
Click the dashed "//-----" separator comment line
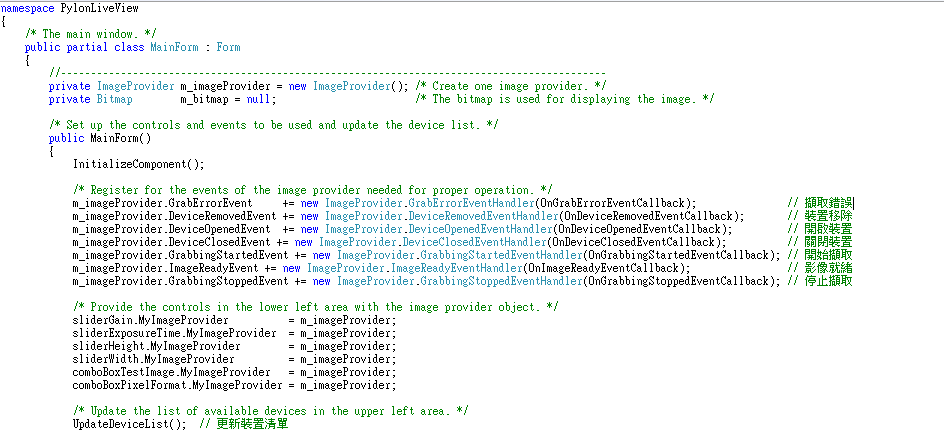tap(327, 73)
